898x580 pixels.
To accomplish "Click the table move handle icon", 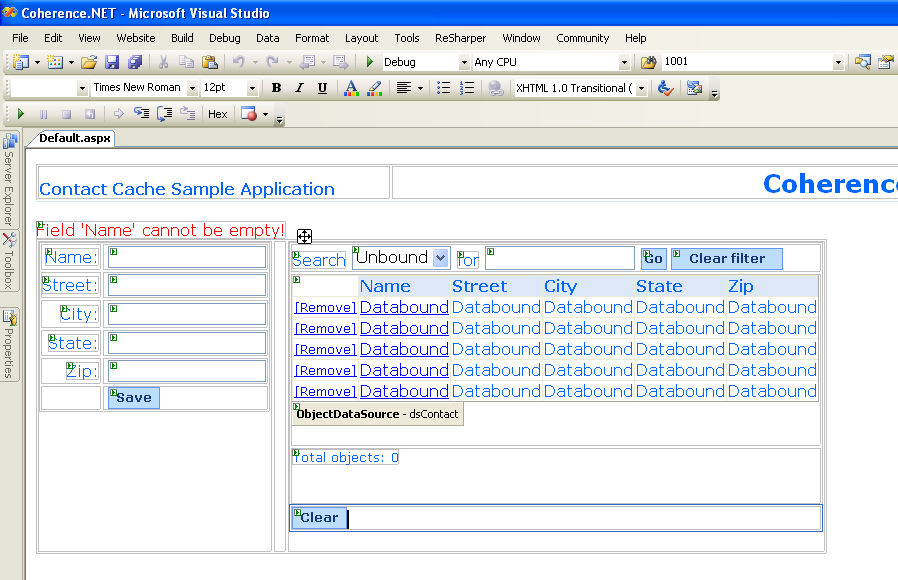I will tap(304, 236).
